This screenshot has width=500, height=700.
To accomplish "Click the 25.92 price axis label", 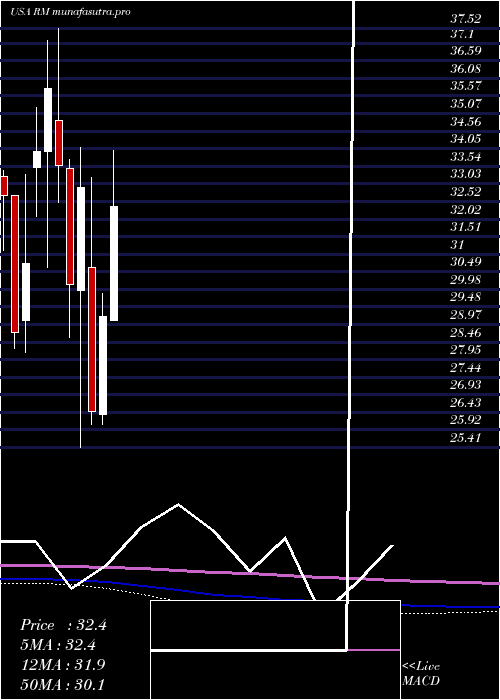I will [466, 420].
